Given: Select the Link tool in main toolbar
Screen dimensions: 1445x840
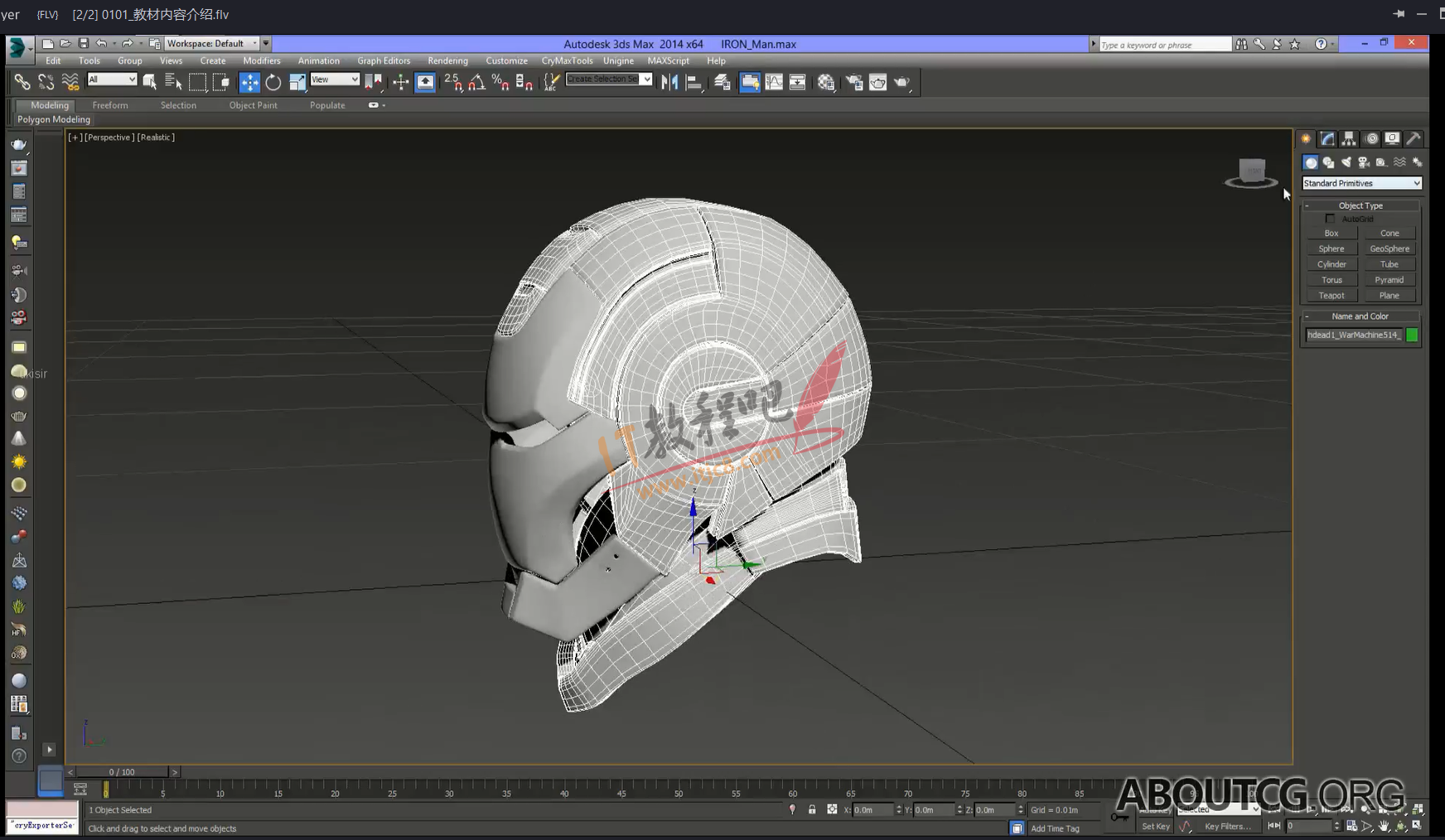Looking at the screenshot, I should [22, 82].
